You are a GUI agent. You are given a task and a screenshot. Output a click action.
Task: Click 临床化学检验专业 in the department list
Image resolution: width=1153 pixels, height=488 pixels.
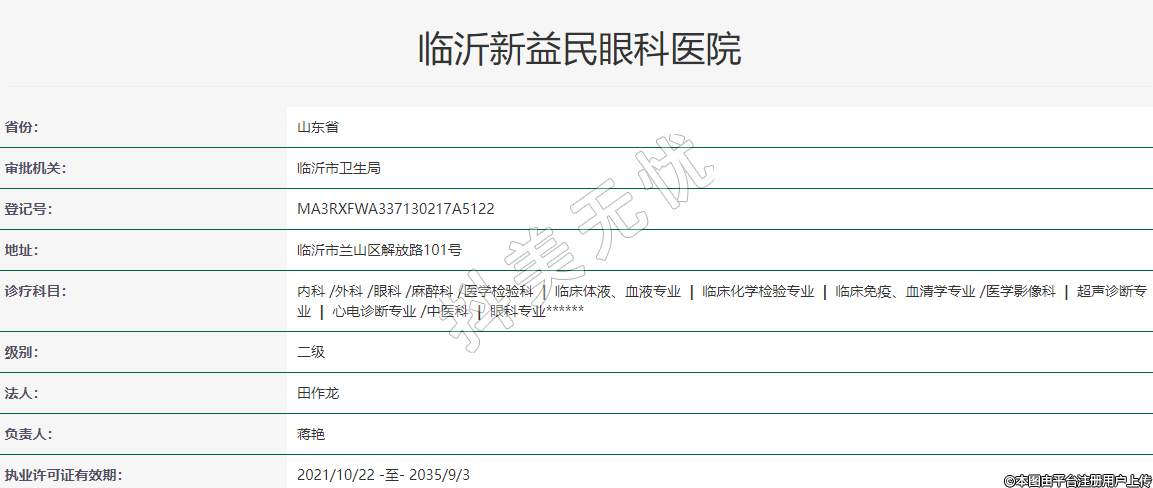[x=758, y=292]
